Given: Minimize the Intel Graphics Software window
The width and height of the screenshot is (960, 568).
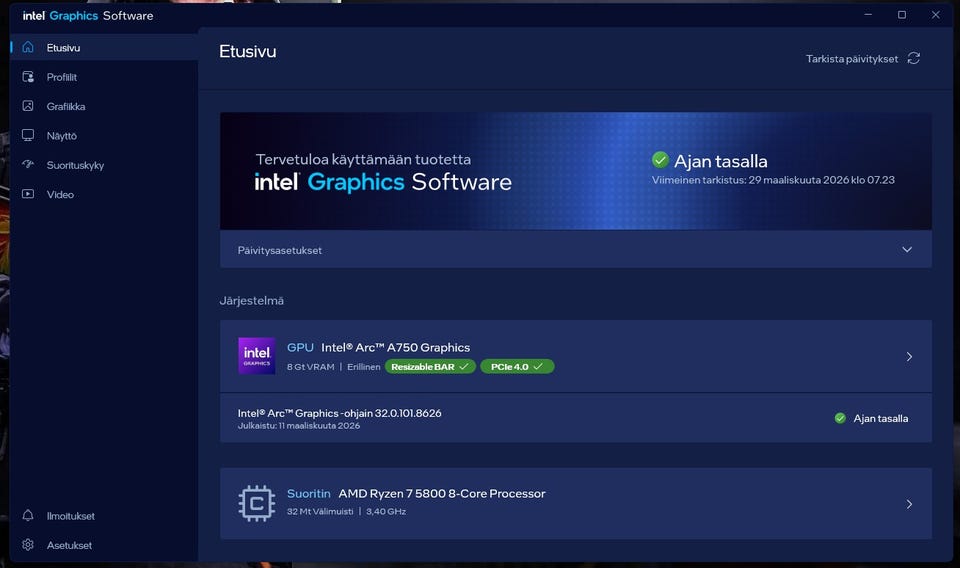Looking at the screenshot, I should (x=868, y=15).
